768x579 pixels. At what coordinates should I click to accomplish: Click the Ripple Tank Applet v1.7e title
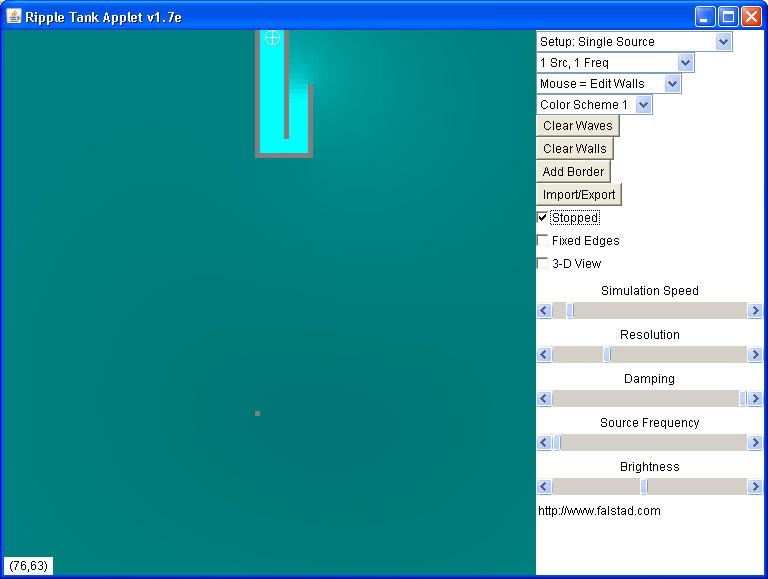103,18
